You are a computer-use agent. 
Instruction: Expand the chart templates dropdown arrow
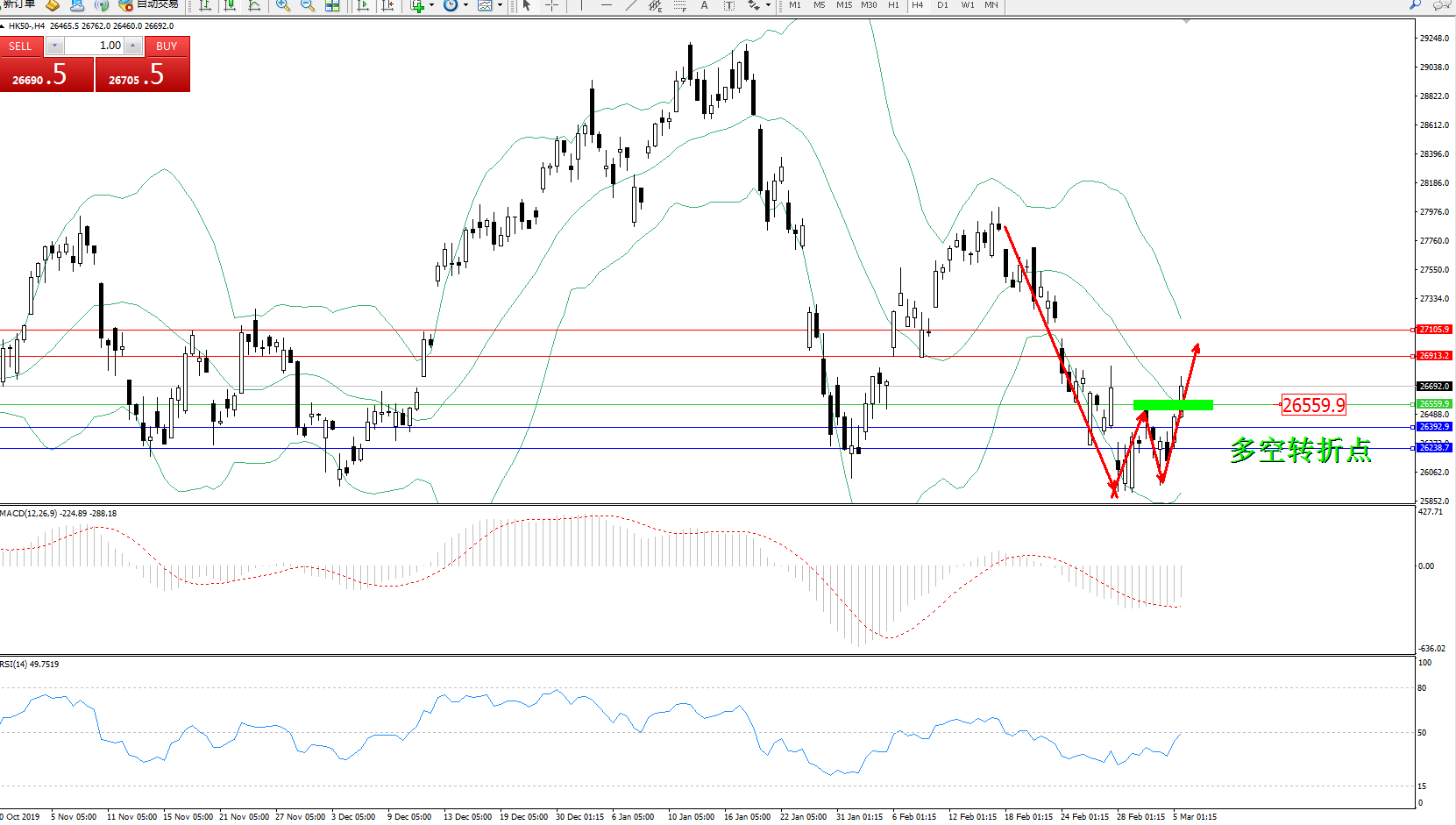[x=500, y=5]
